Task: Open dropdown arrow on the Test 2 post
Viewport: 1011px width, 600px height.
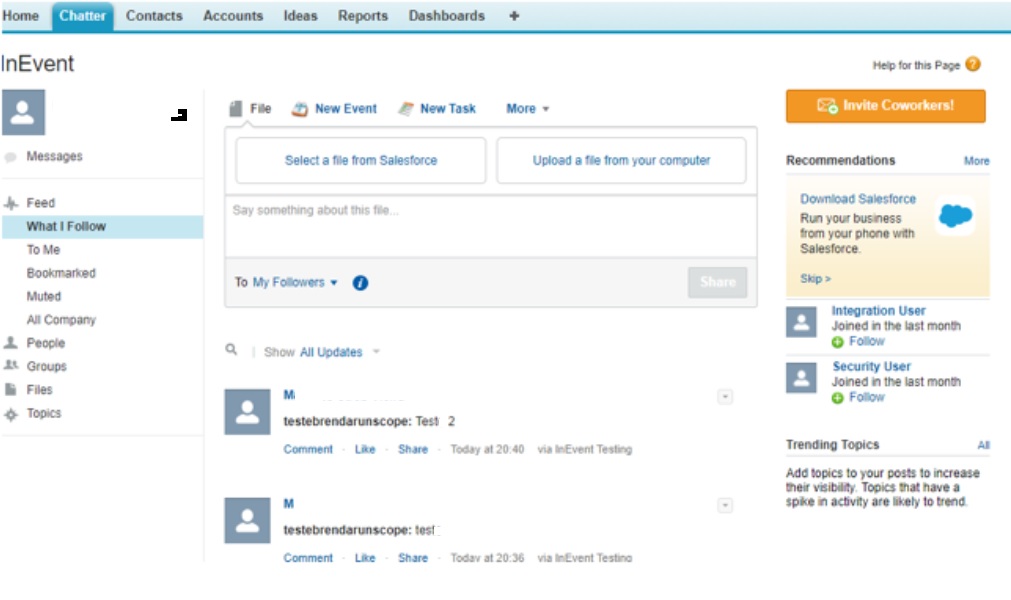Action: coord(725,396)
